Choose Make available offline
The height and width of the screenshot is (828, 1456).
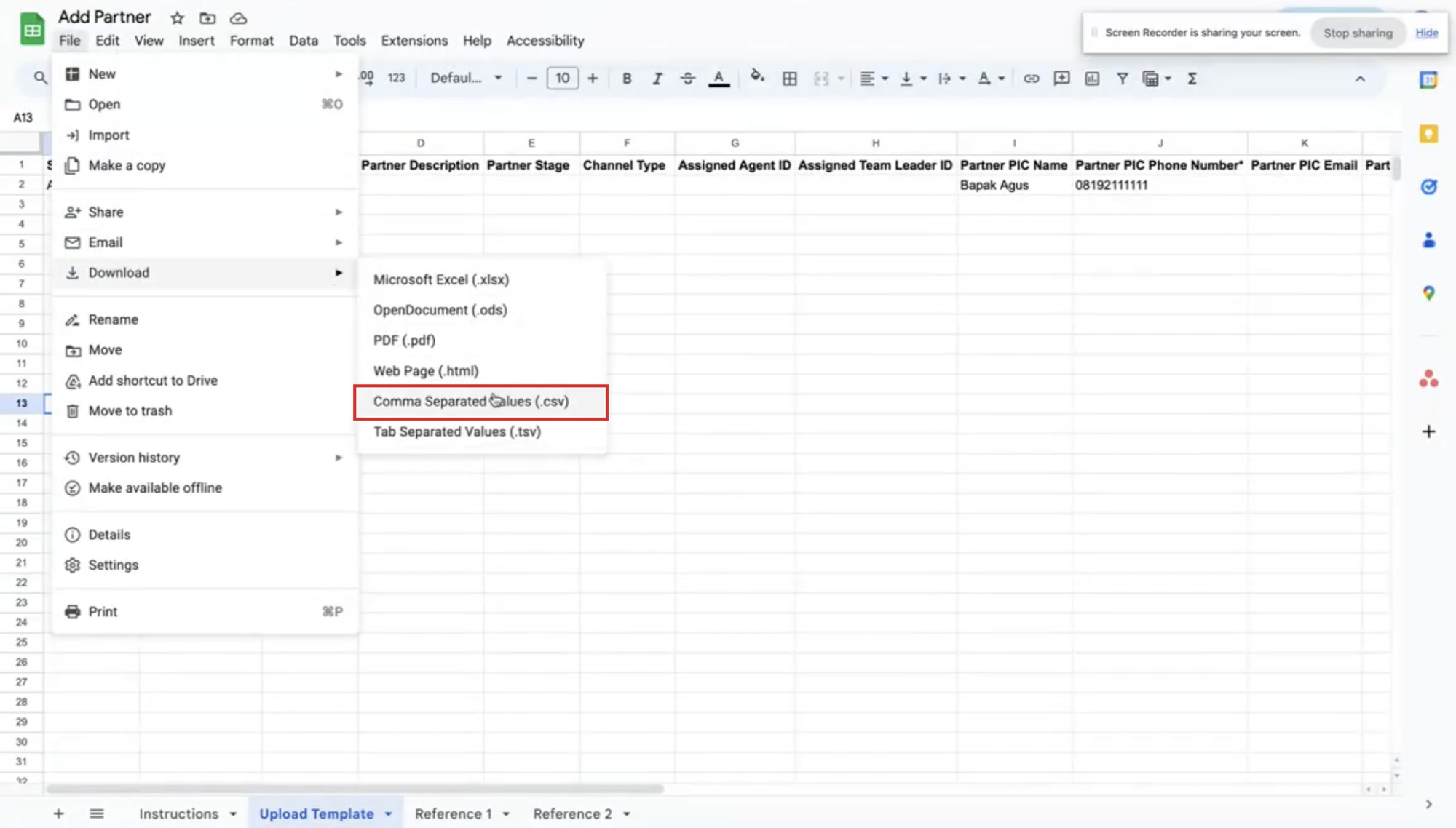point(205,488)
